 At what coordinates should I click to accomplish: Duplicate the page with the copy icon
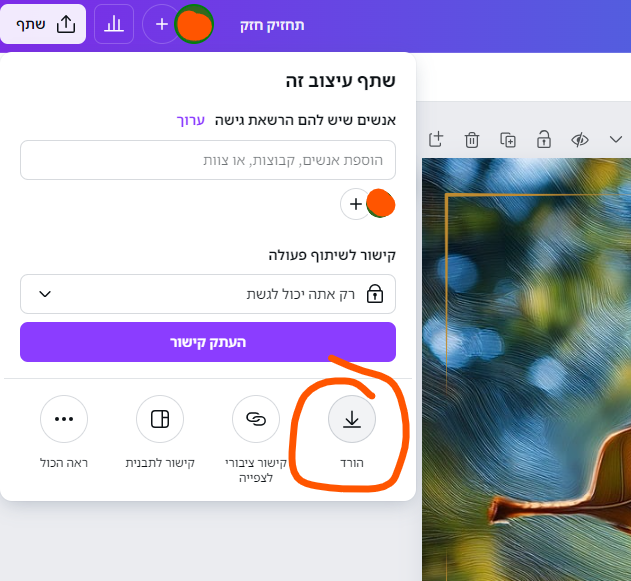(x=508, y=140)
